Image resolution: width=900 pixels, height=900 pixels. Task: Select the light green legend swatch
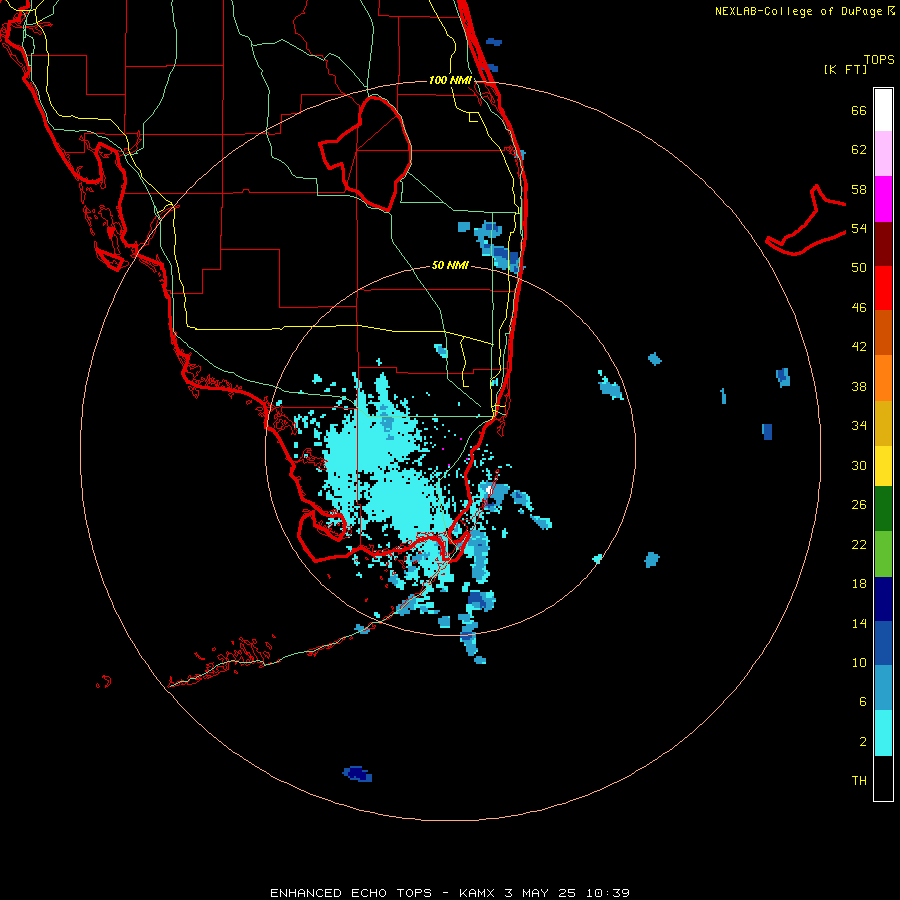pos(883,553)
